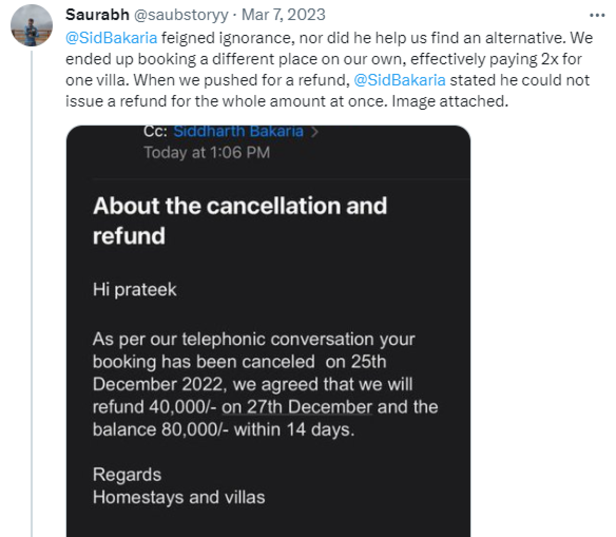The width and height of the screenshot is (616, 537).
Task: Expand the chevron beside Siddharth Bakaria
Action: pyautogui.click(x=314, y=131)
